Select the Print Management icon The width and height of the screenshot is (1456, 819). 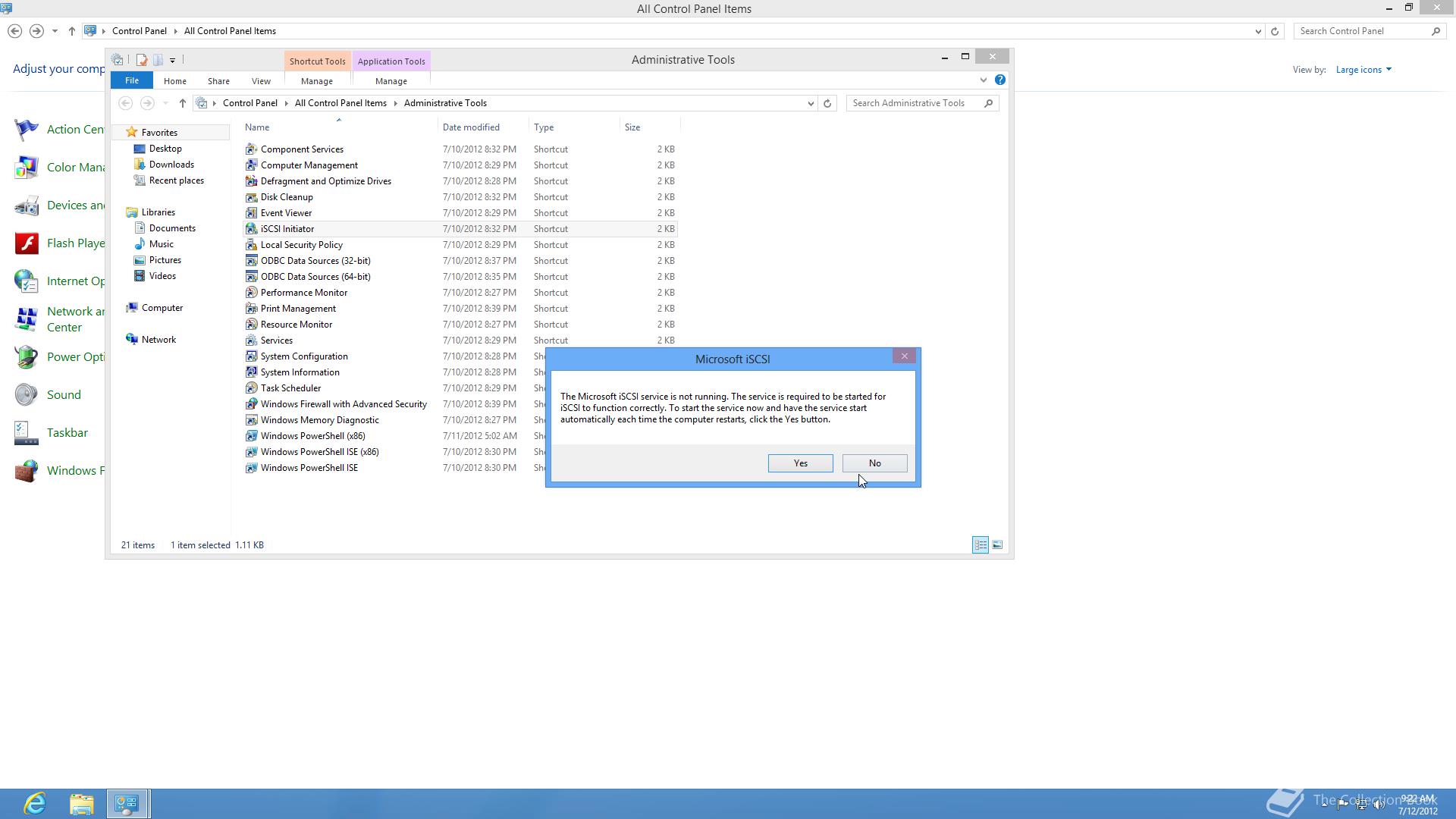(x=251, y=309)
